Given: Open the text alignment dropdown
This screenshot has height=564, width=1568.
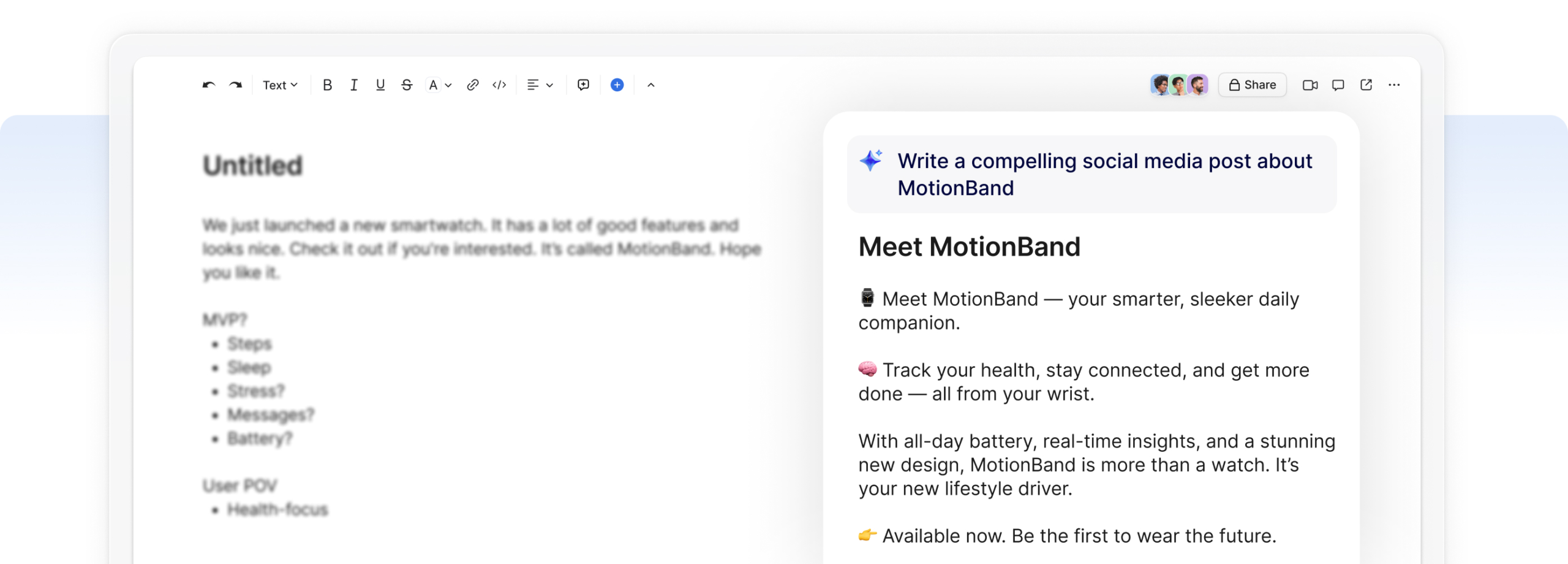Looking at the screenshot, I should pyautogui.click(x=540, y=85).
